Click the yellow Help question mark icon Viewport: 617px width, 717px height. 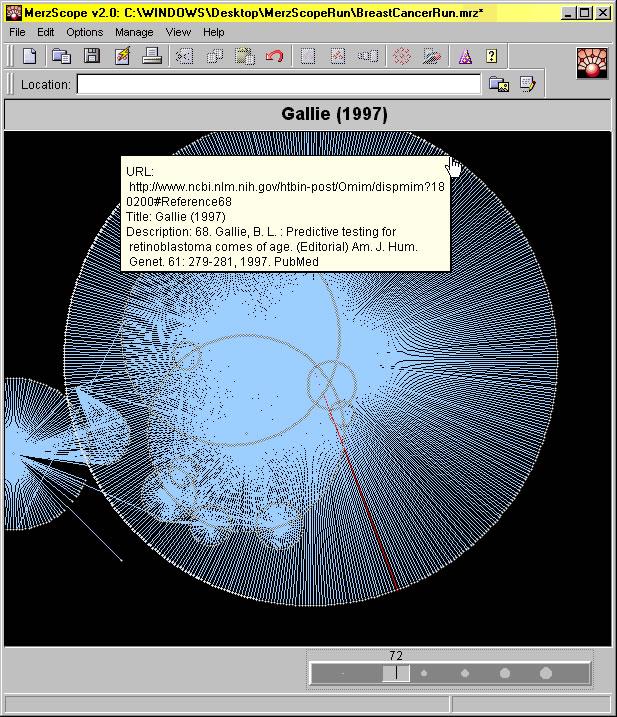(x=492, y=56)
